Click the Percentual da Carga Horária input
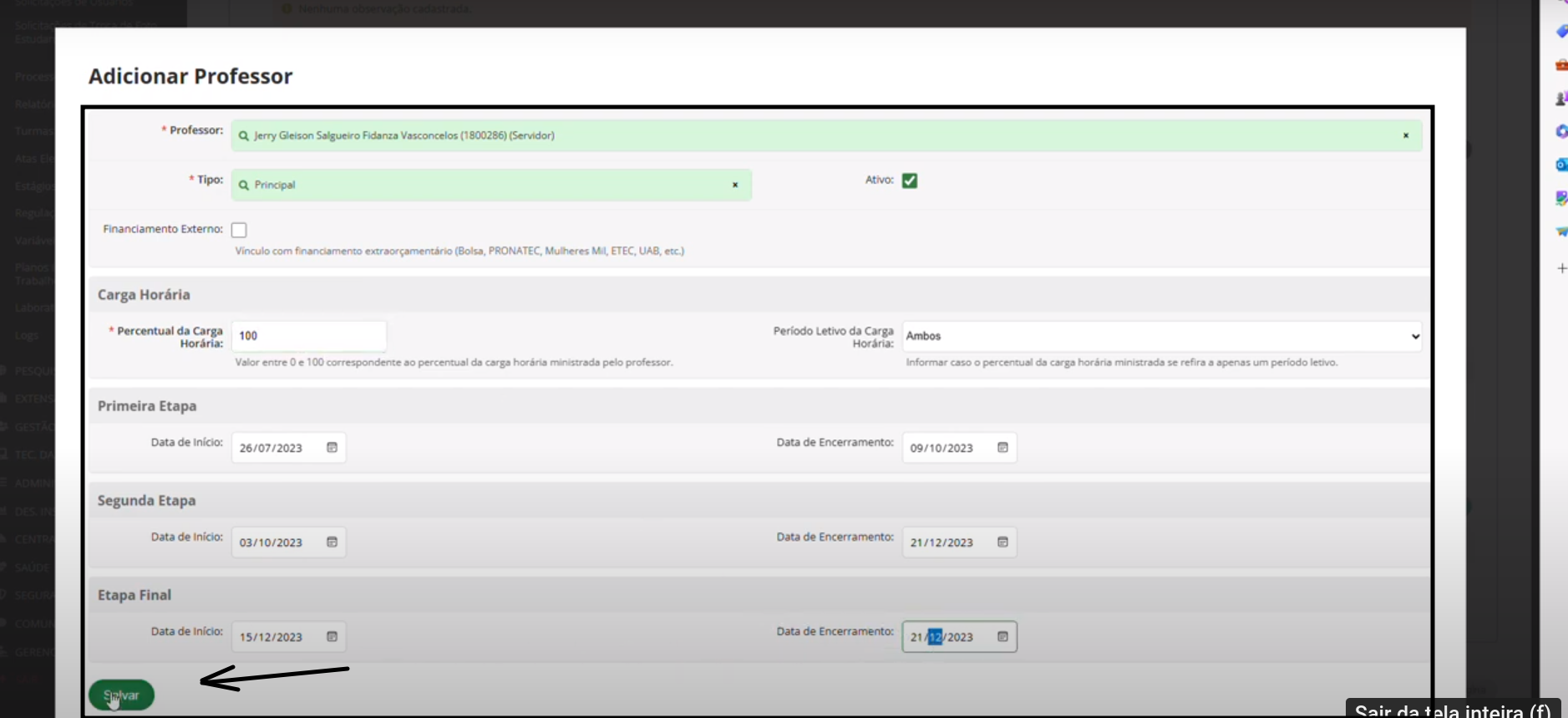The width and height of the screenshot is (1568, 718). pos(308,336)
